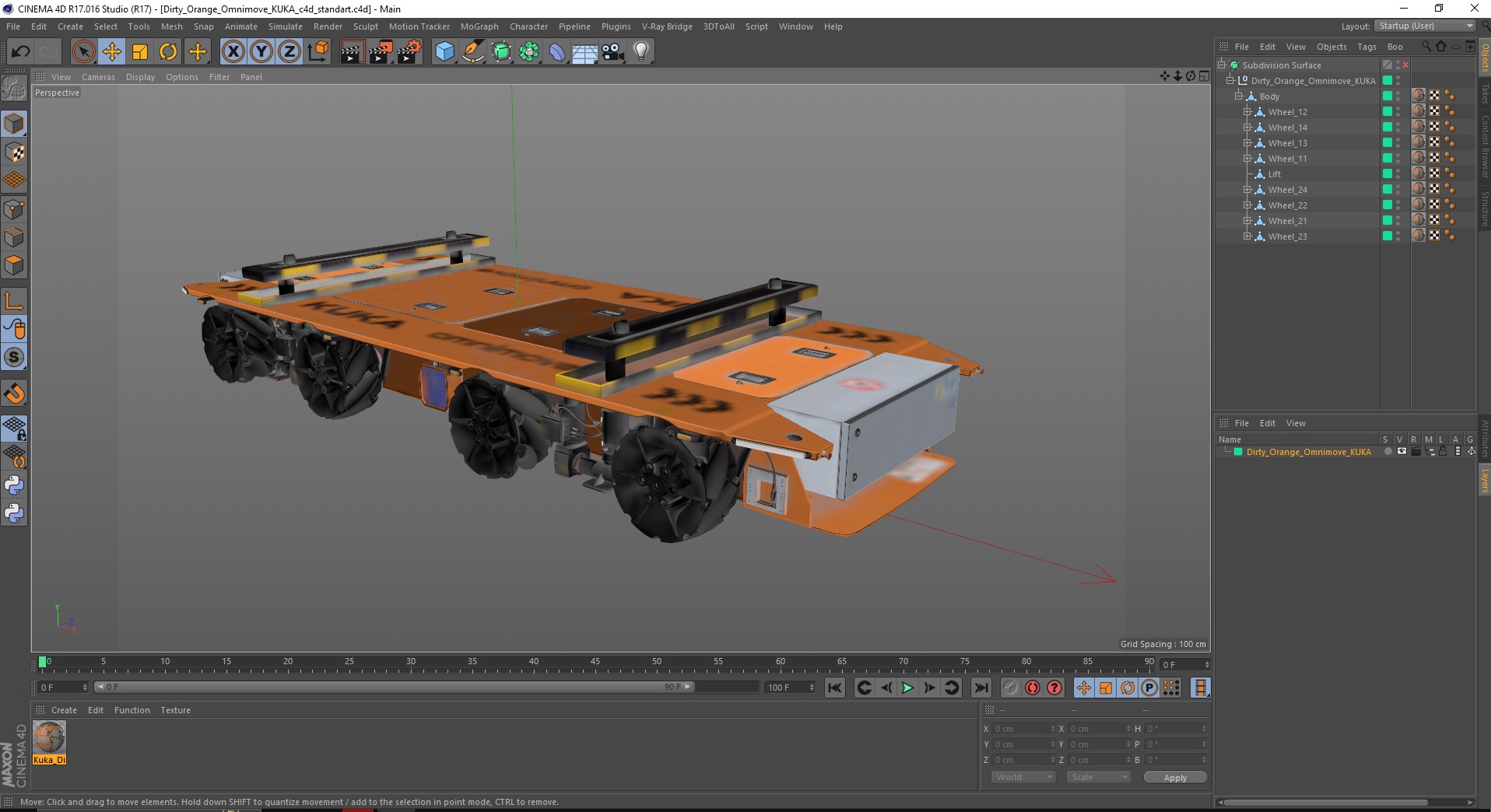Switch coordinate system icon
Image resolution: width=1491 pixels, height=812 pixels.
click(317, 52)
